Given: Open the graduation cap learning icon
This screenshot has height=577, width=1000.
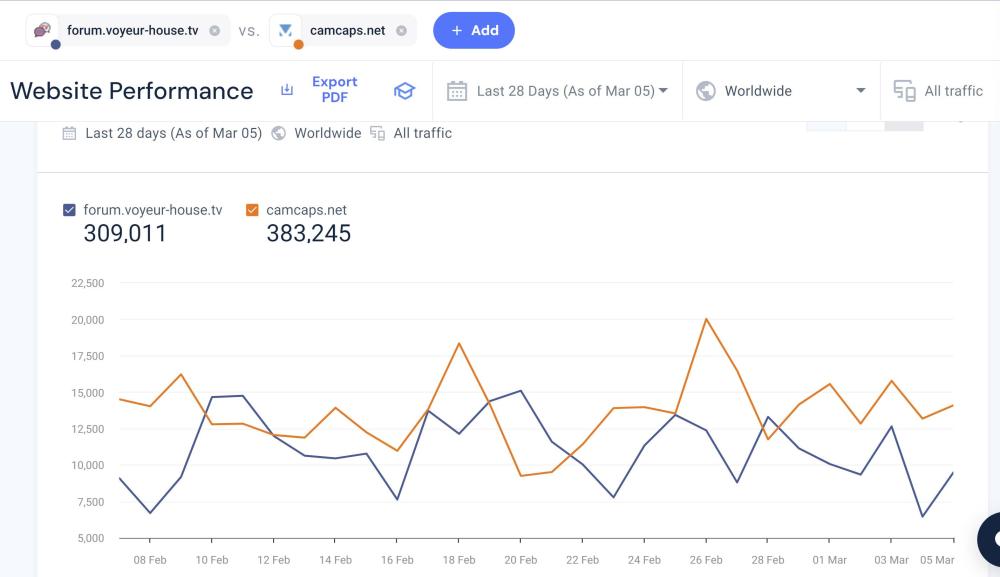Looking at the screenshot, I should pyautogui.click(x=404, y=91).
